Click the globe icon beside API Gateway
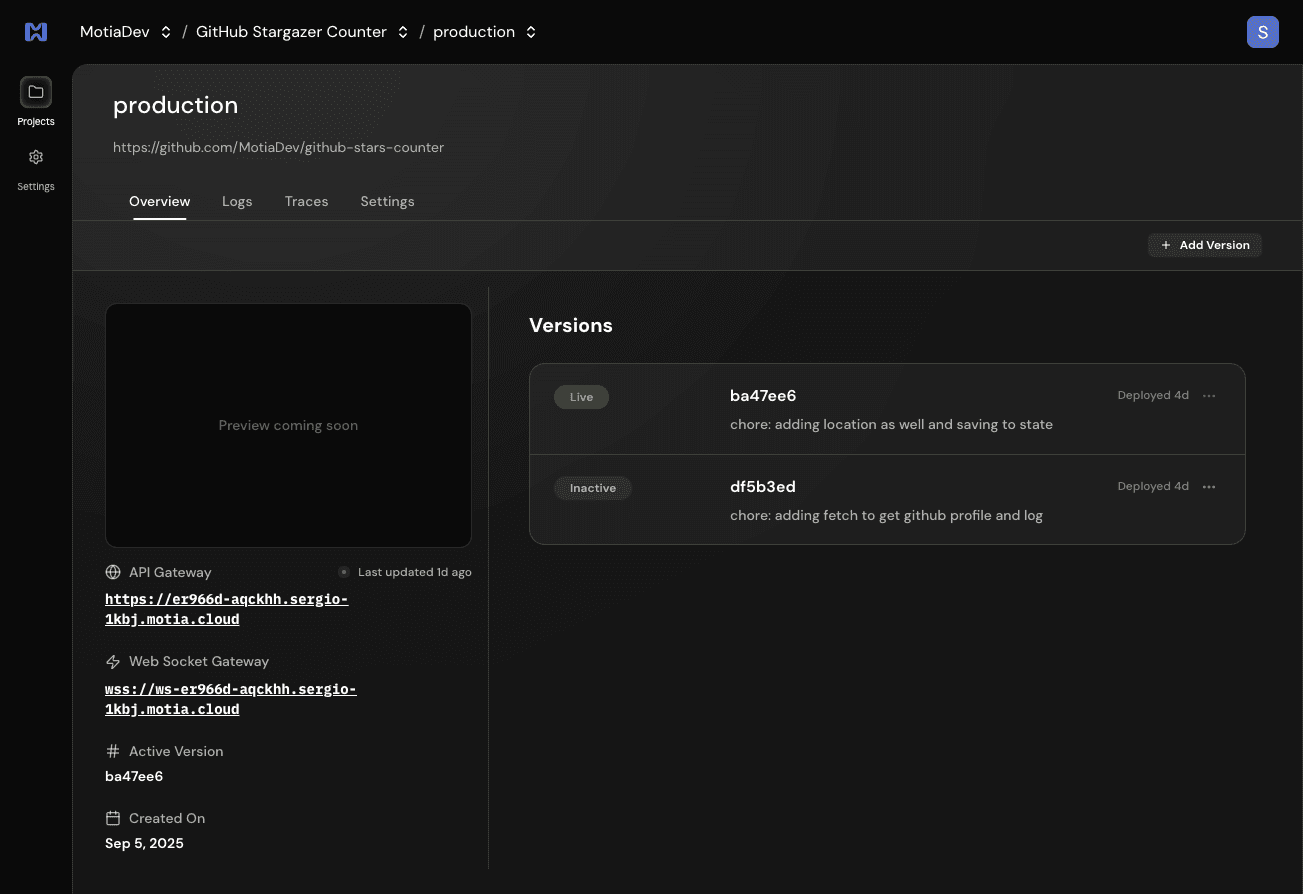This screenshot has width=1303, height=894. pos(113,573)
